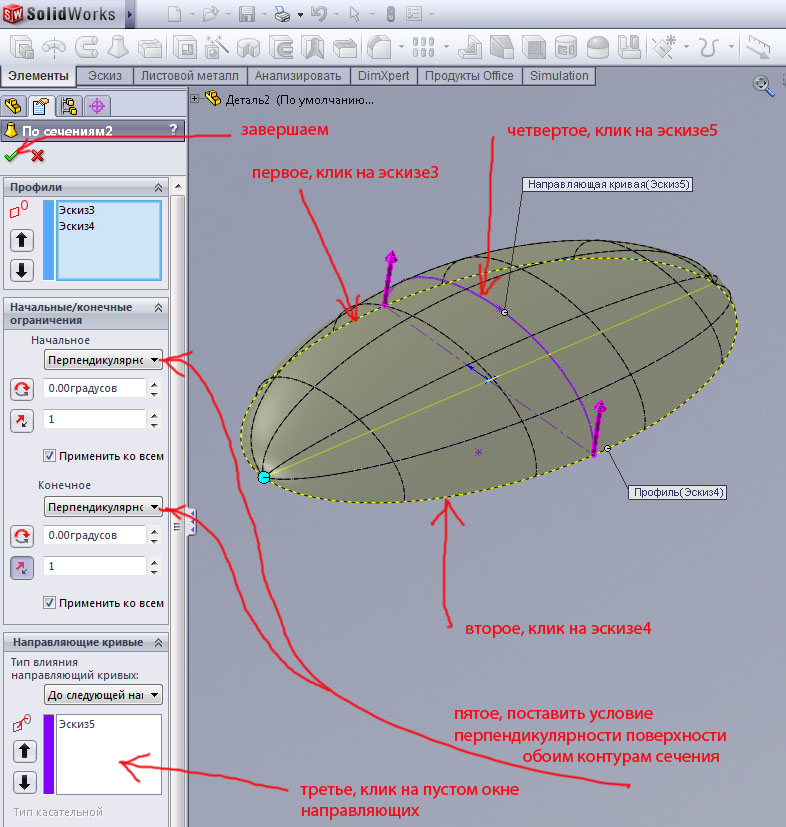Move profile up in Профили list

(x=22, y=240)
